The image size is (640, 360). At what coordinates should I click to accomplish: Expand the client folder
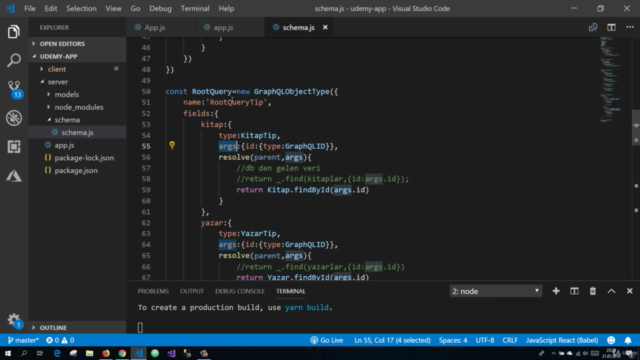point(77,69)
